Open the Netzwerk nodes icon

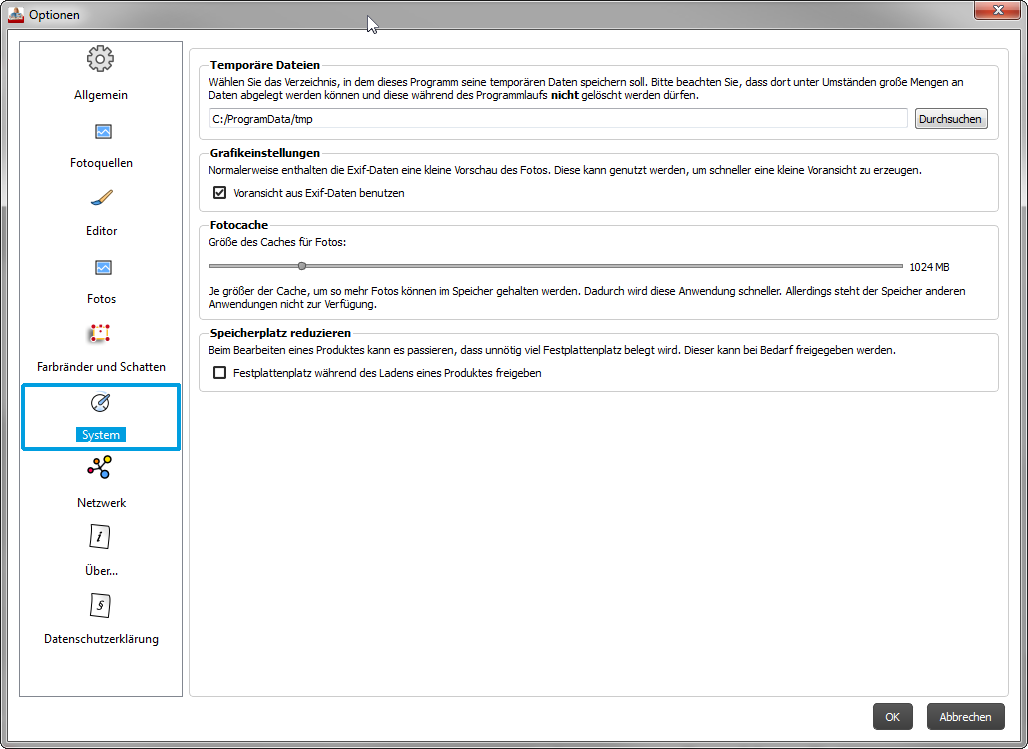(x=100, y=468)
